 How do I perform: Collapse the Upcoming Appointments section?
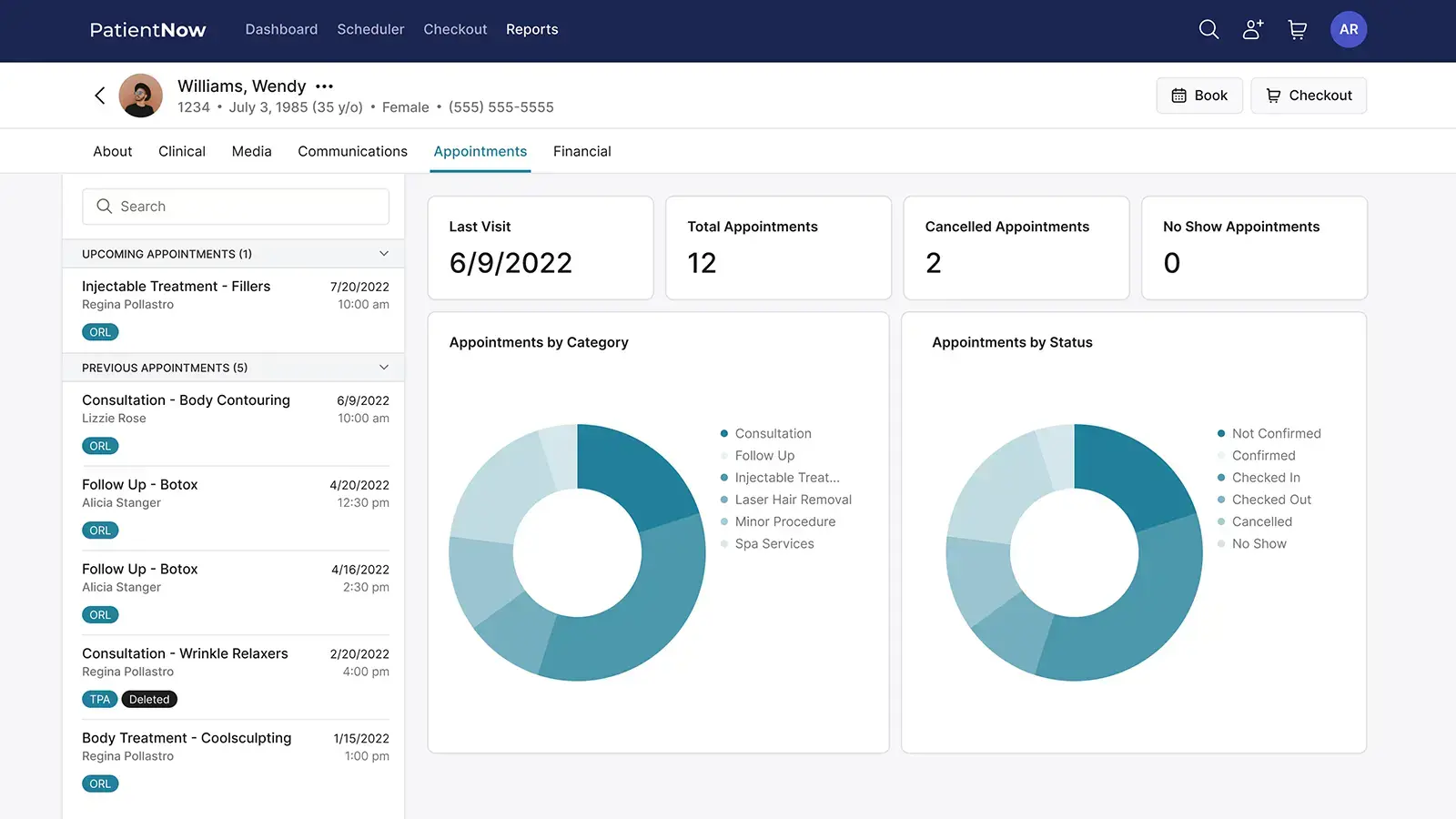pyautogui.click(x=384, y=254)
